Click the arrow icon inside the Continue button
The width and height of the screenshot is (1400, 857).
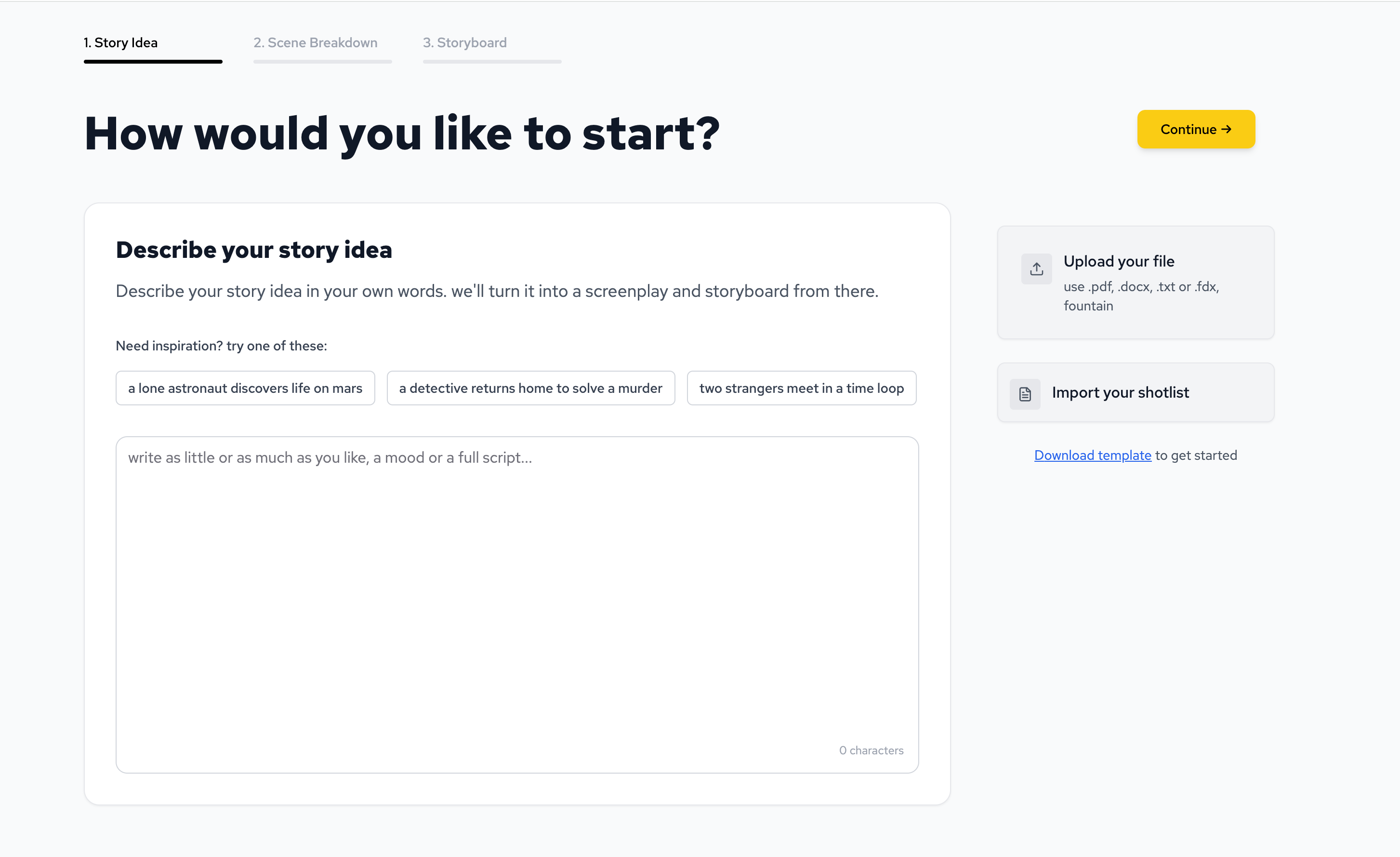1227,129
